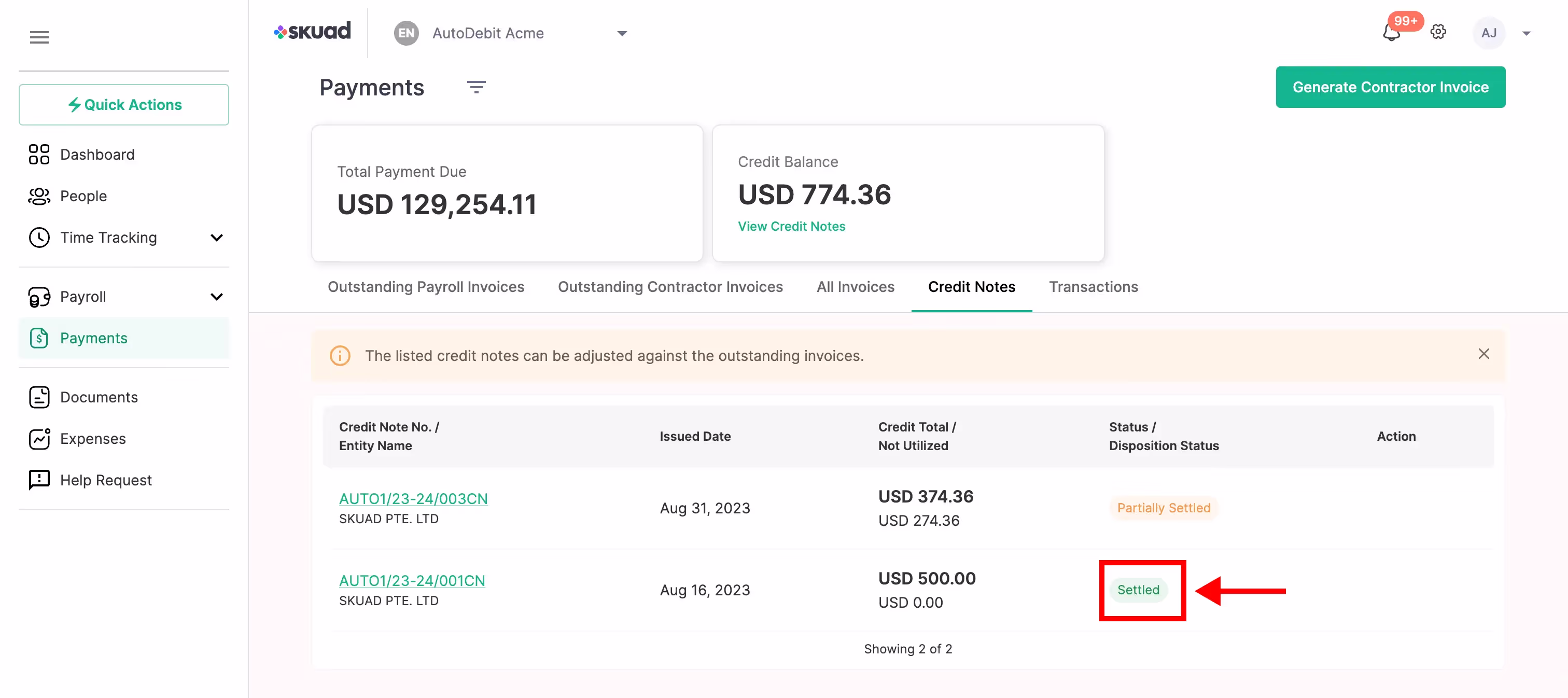
Task: Open the hamburger menu icon
Action: pos(39,37)
